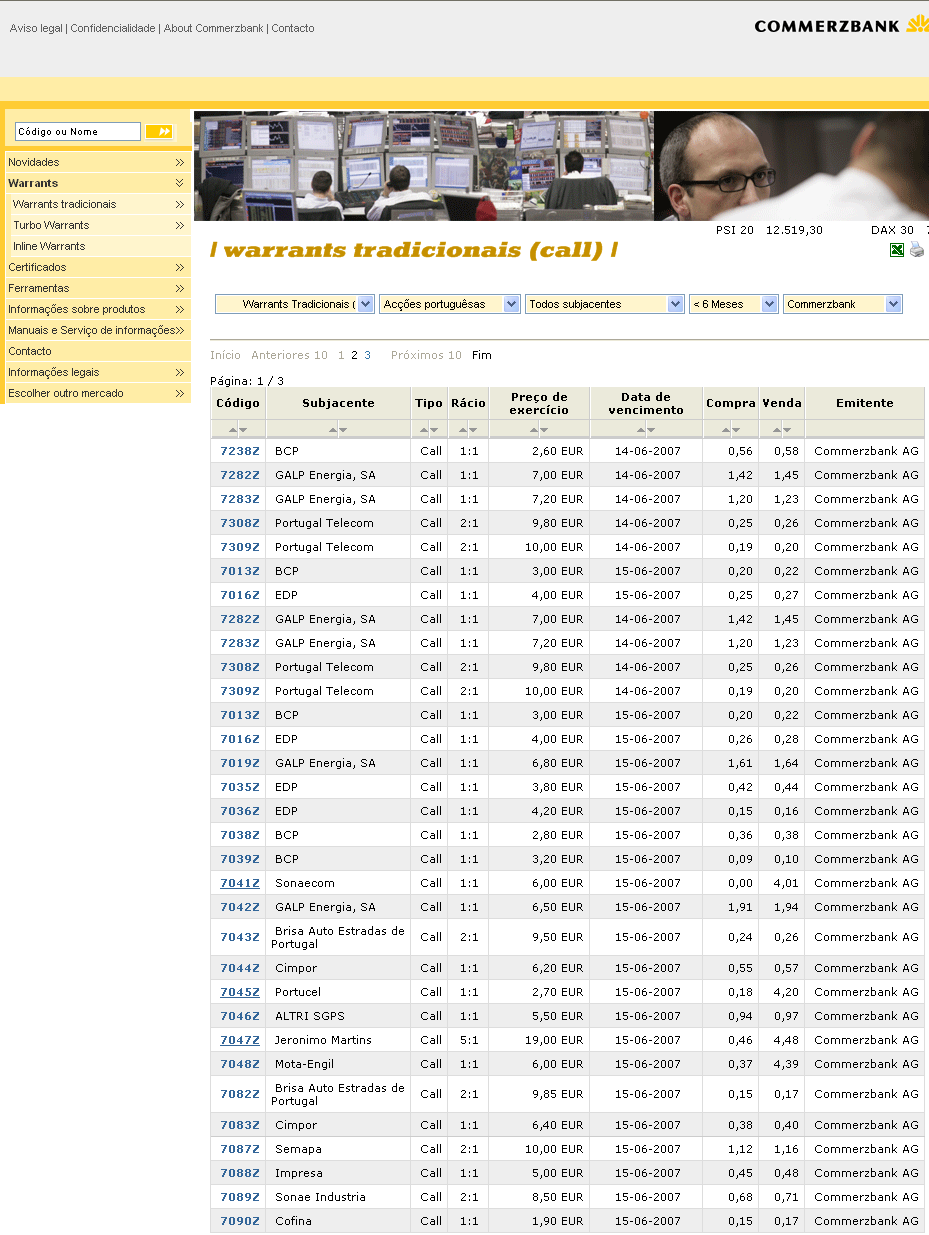This screenshot has height=1235, width=929.
Task: Sort Preço de exercício descending arrow
Action: (545, 429)
